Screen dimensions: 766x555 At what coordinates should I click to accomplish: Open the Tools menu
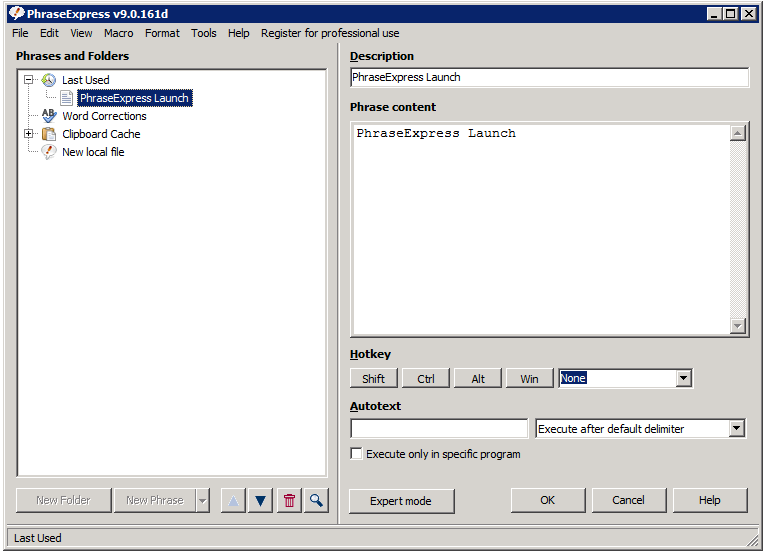pos(203,33)
